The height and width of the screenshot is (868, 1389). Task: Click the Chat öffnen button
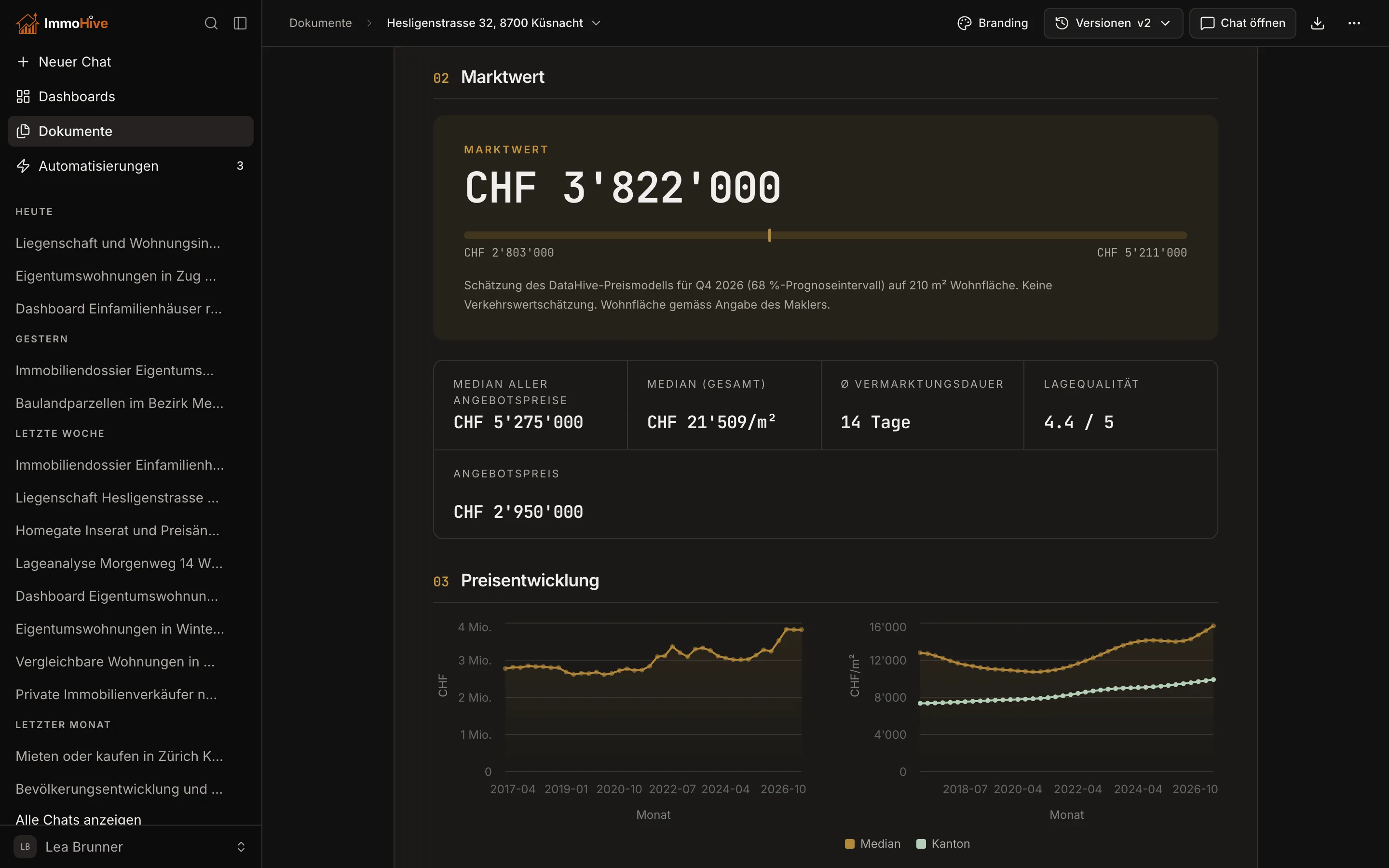tap(1243, 23)
